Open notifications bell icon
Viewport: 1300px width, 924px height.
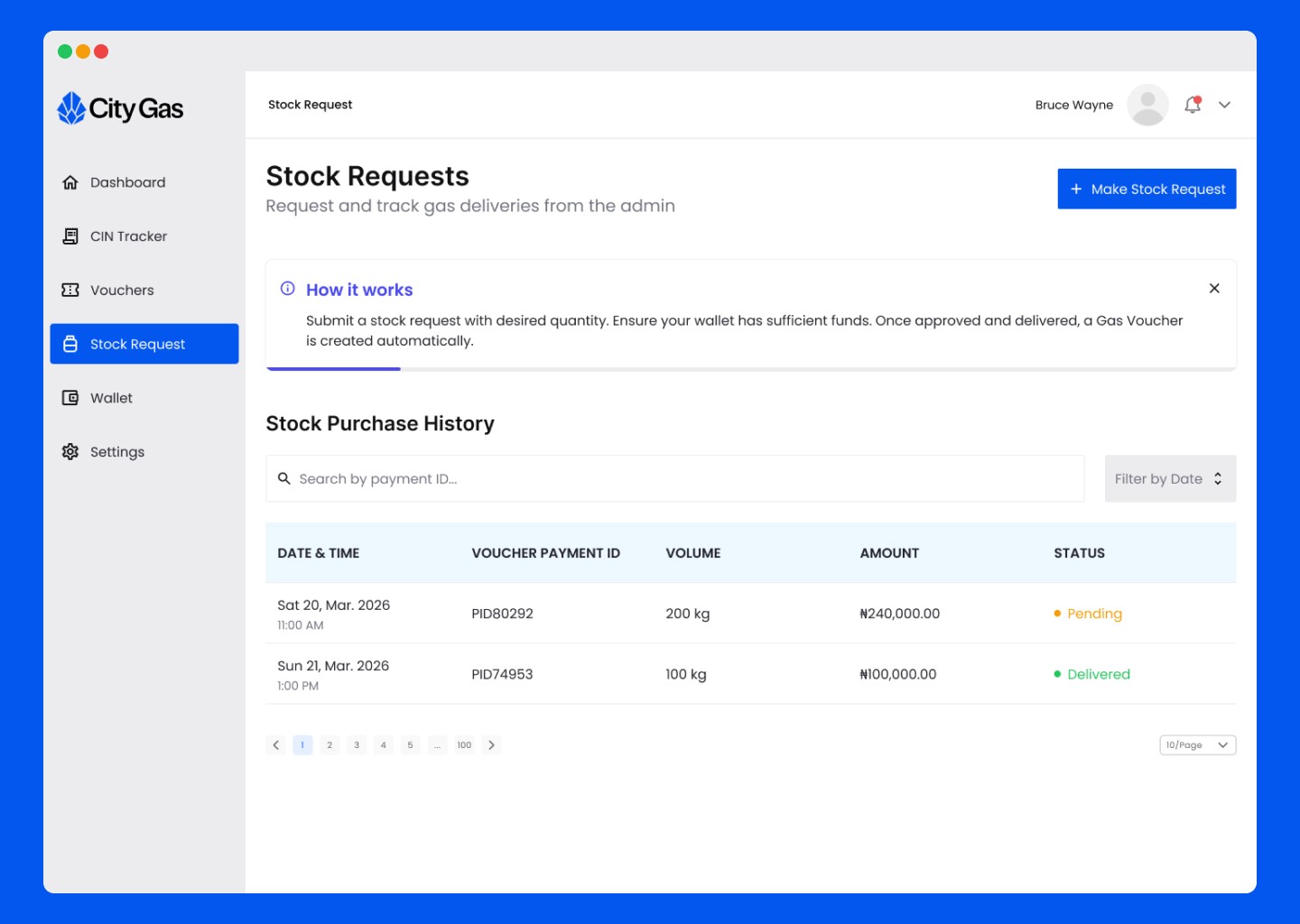pyautogui.click(x=1193, y=105)
